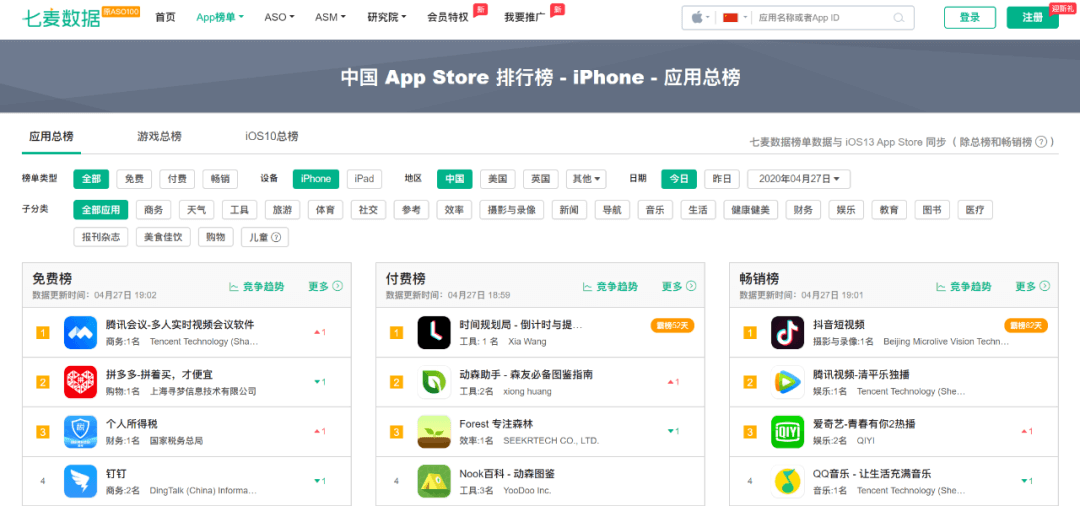This screenshot has width=1080, height=506.
Task: Click 免费榜 竞争趋势 chart icon
Action: click(x=233, y=286)
